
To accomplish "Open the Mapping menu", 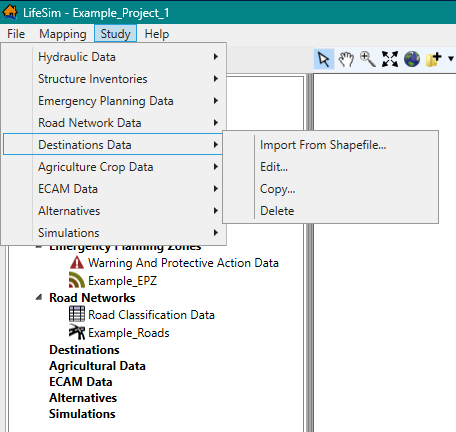I will coord(63,34).
